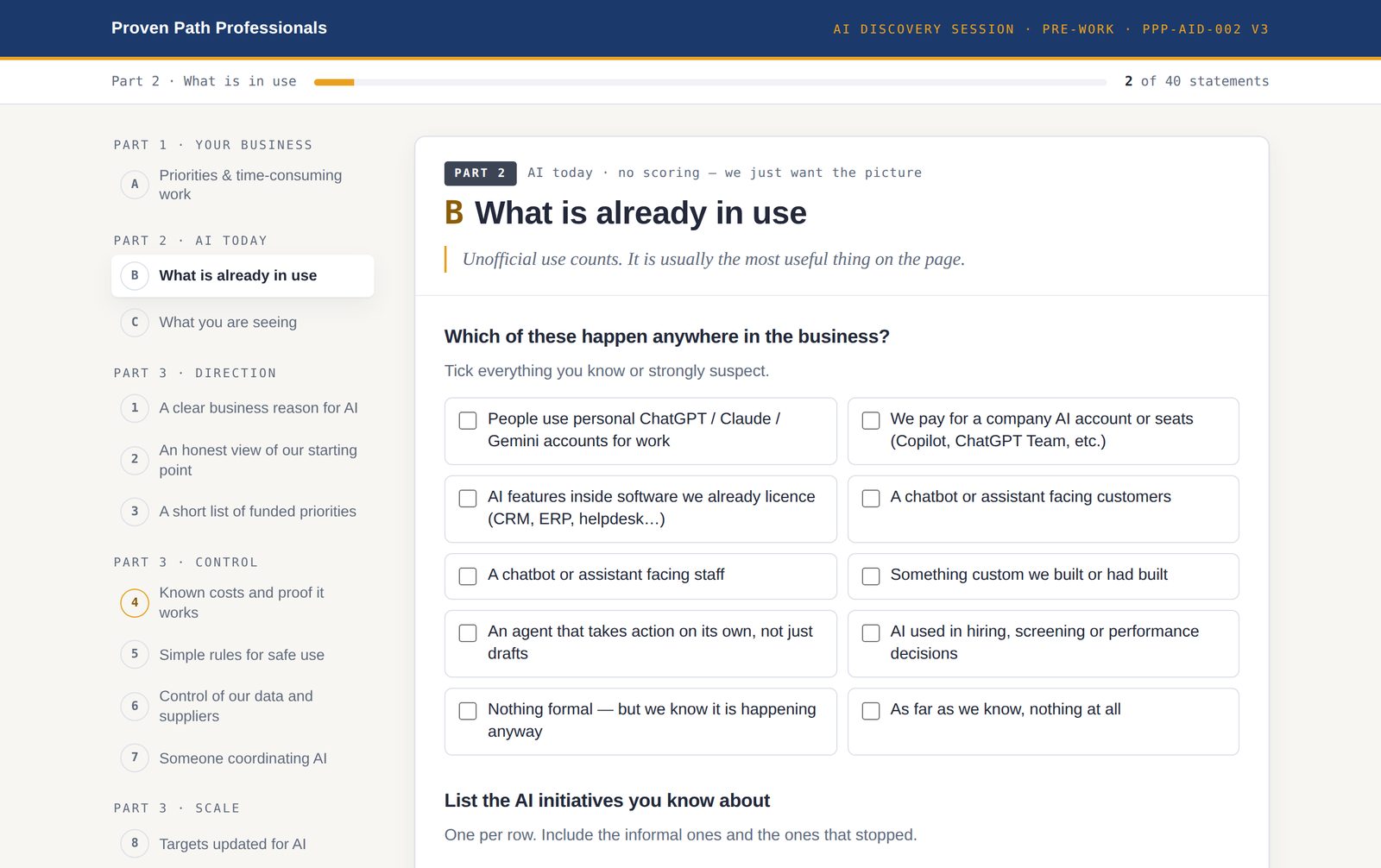
Task: Click the circled C badge in sidebar
Action: tap(135, 322)
